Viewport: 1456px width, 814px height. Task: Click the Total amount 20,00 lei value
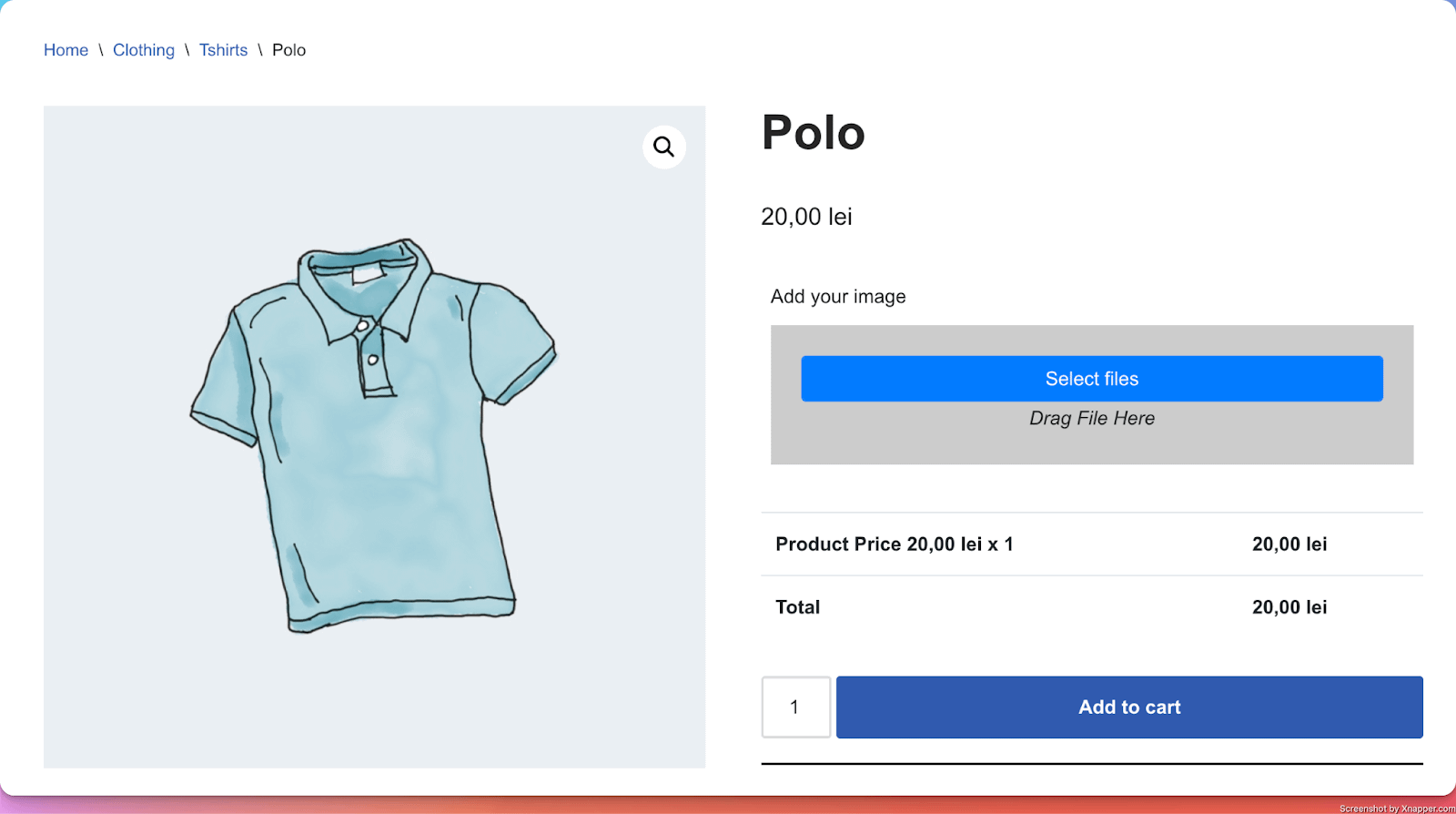[x=1289, y=607]
